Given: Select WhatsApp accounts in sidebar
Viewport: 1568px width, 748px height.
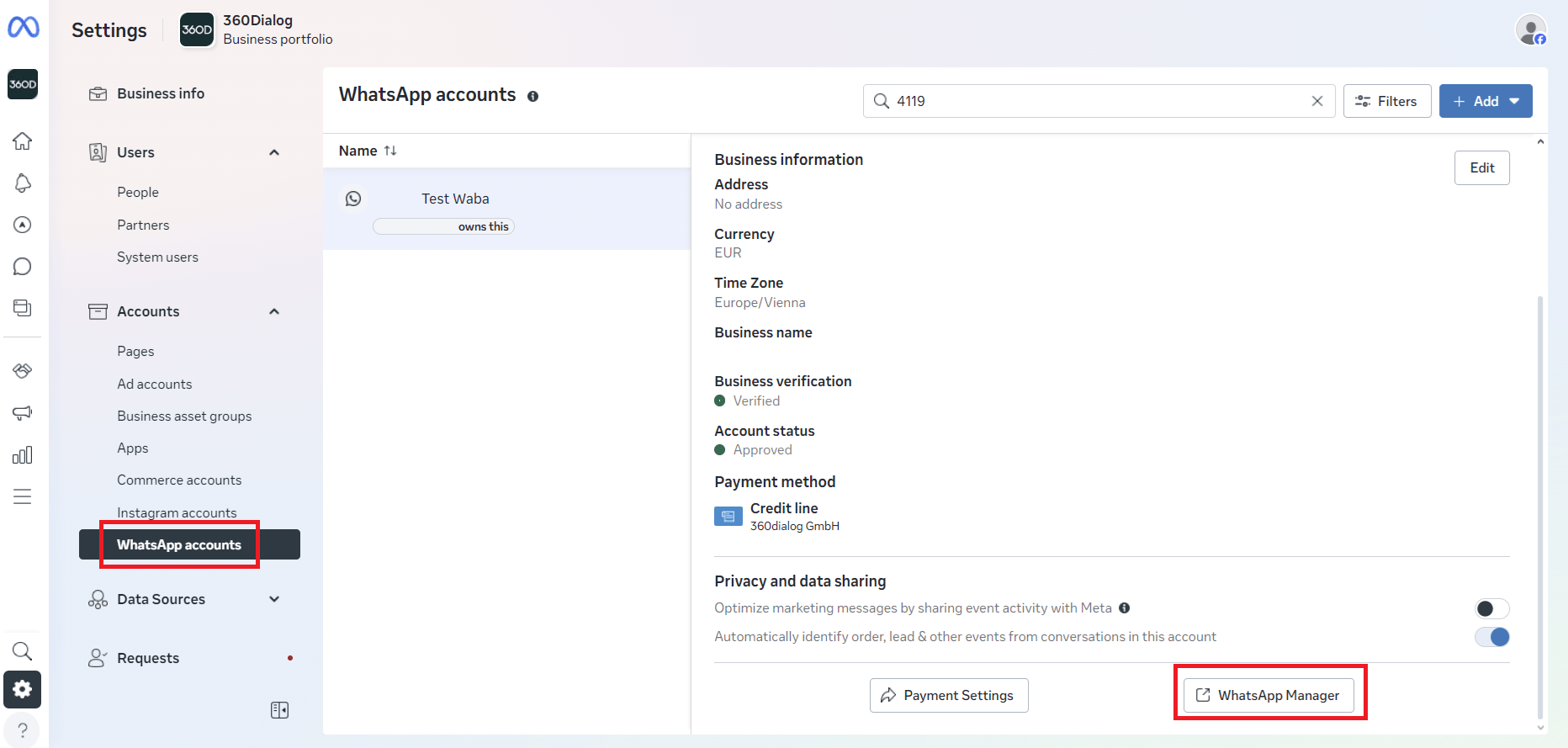Looking at the screenshot, I should [189, 544].
